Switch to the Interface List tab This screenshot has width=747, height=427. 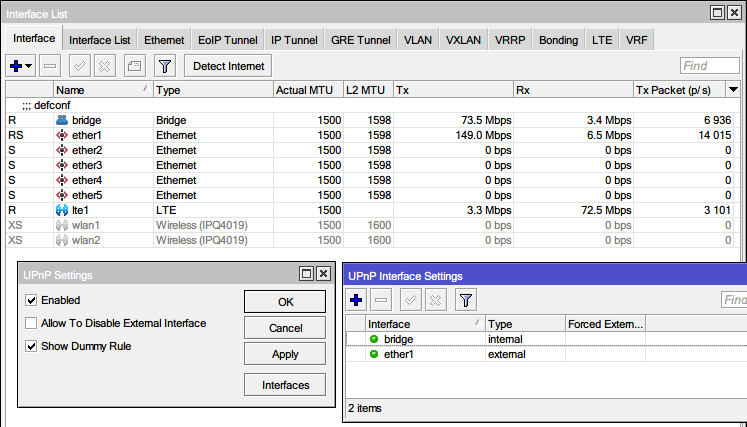pyautogui.click(x=100, y=40)
